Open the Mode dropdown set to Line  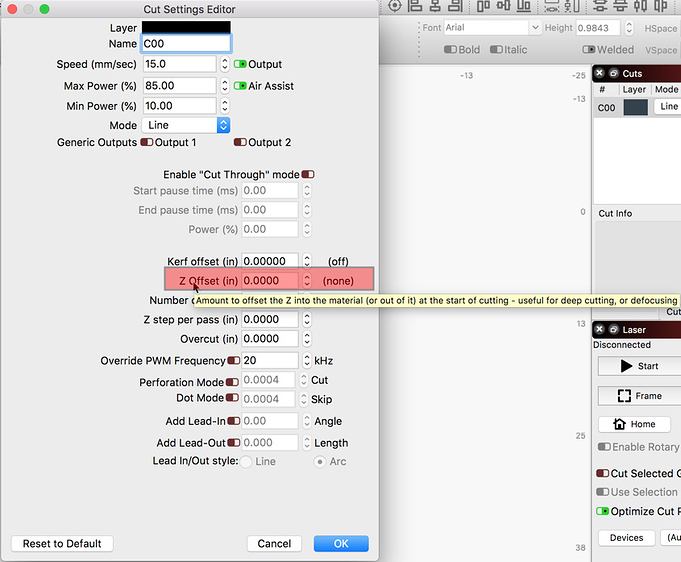(x=187, y=125)
